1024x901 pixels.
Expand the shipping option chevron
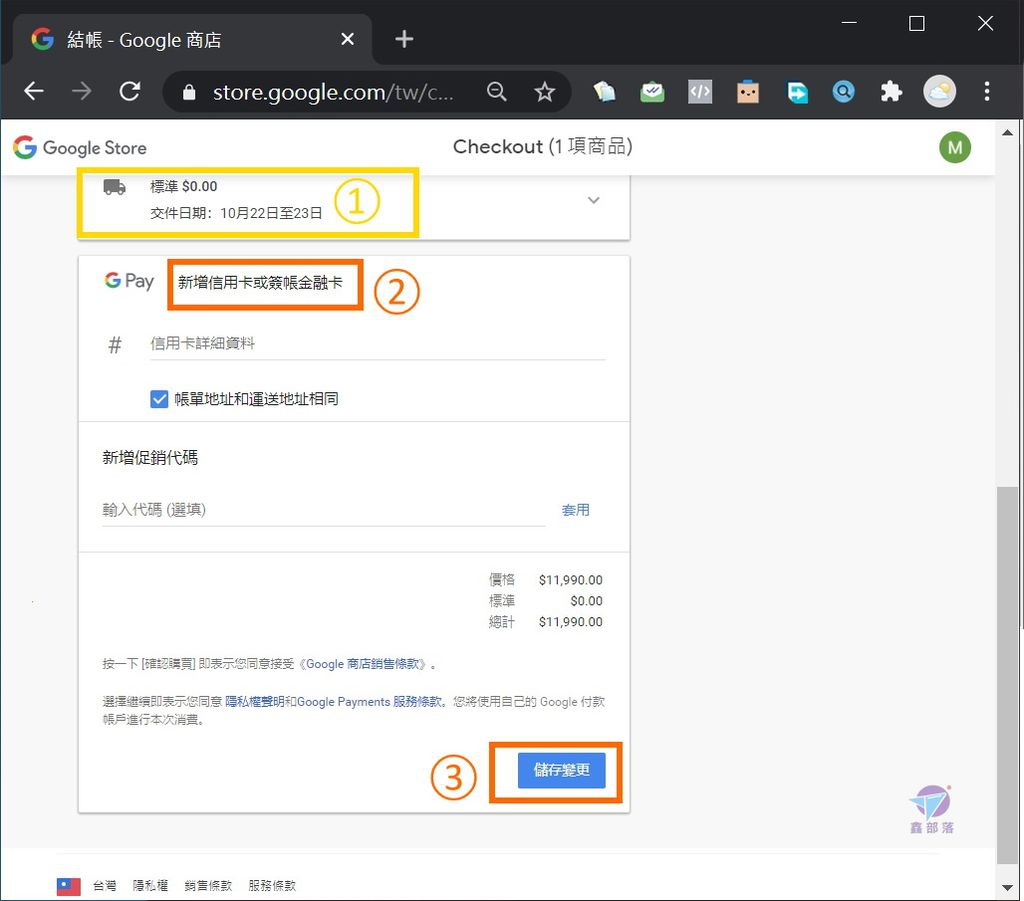594,200
